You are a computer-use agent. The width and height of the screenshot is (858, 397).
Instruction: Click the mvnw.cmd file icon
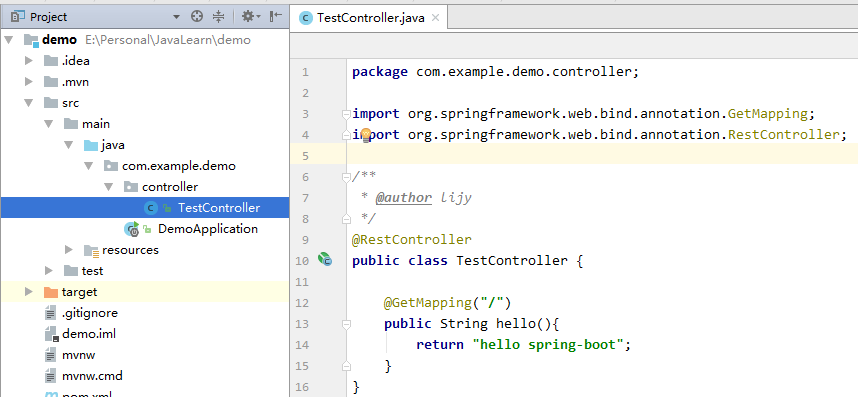51,376
